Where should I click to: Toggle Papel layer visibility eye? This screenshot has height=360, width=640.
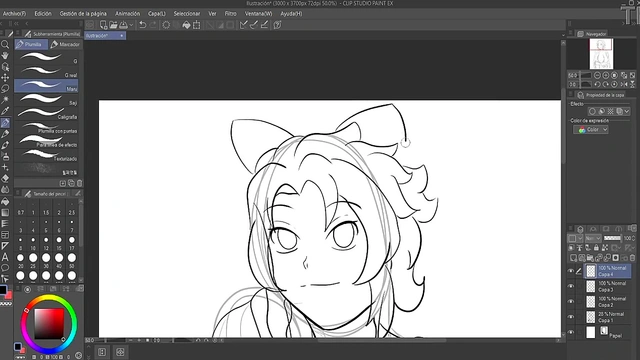571,332
